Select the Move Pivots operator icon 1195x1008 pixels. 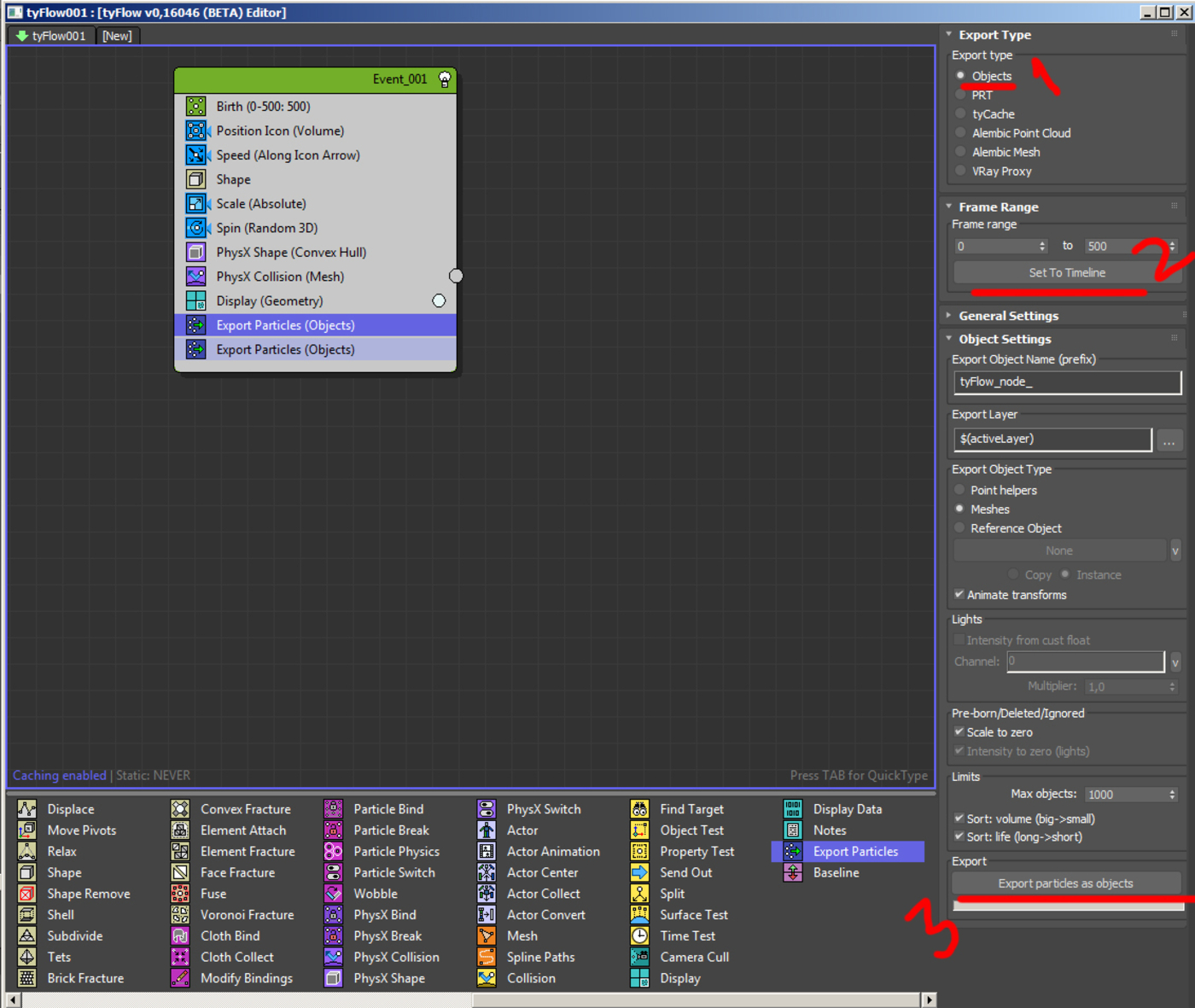(x=27, y=830)
